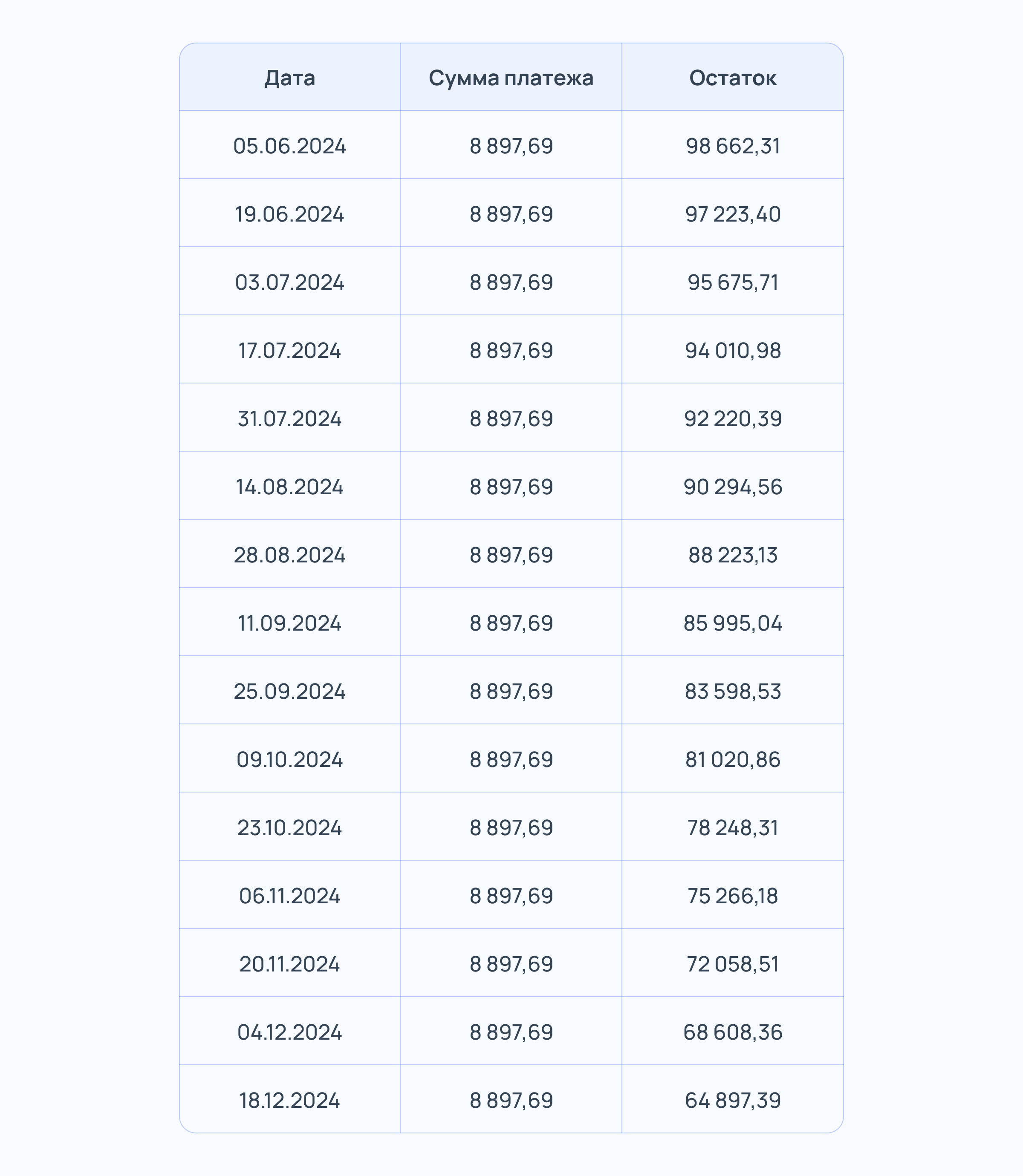Click the Дата column header
Screen dimensions: 1023x1176
pos(289,78)
